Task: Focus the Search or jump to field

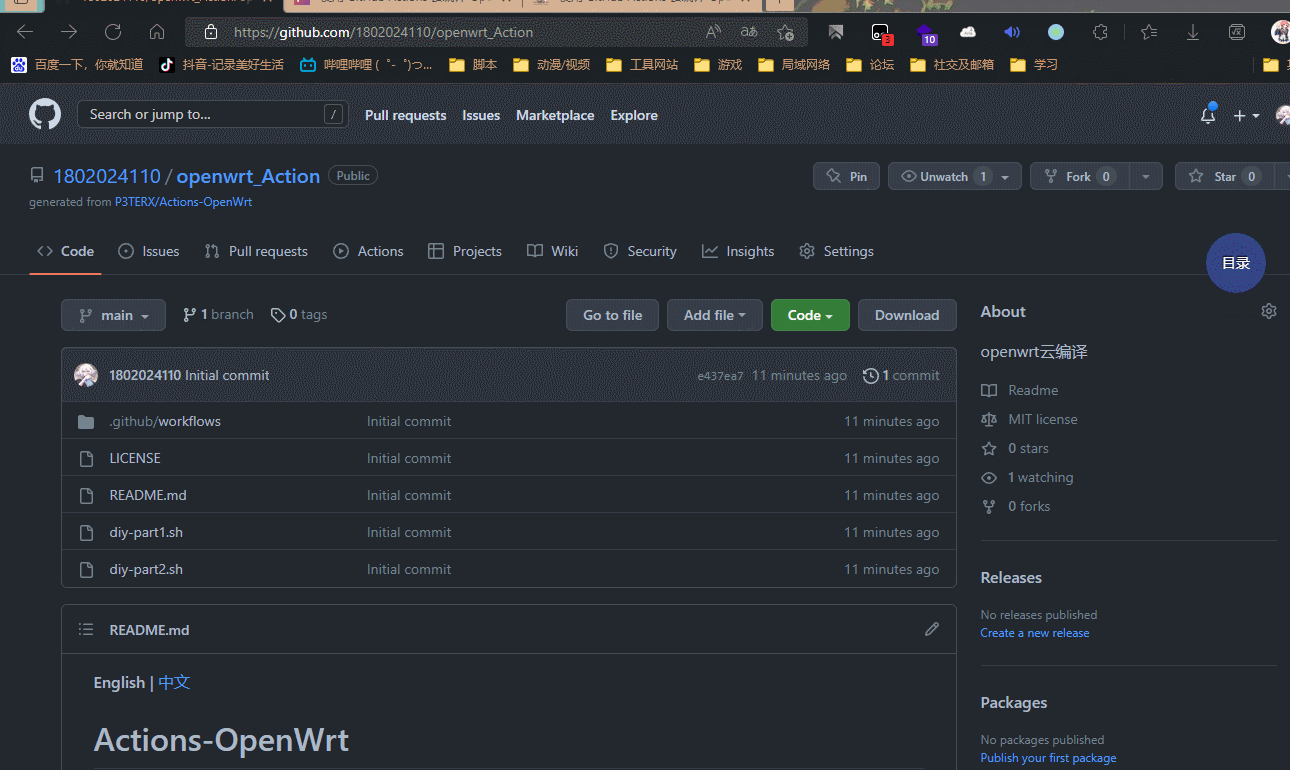Action: [x=212, y=114]
